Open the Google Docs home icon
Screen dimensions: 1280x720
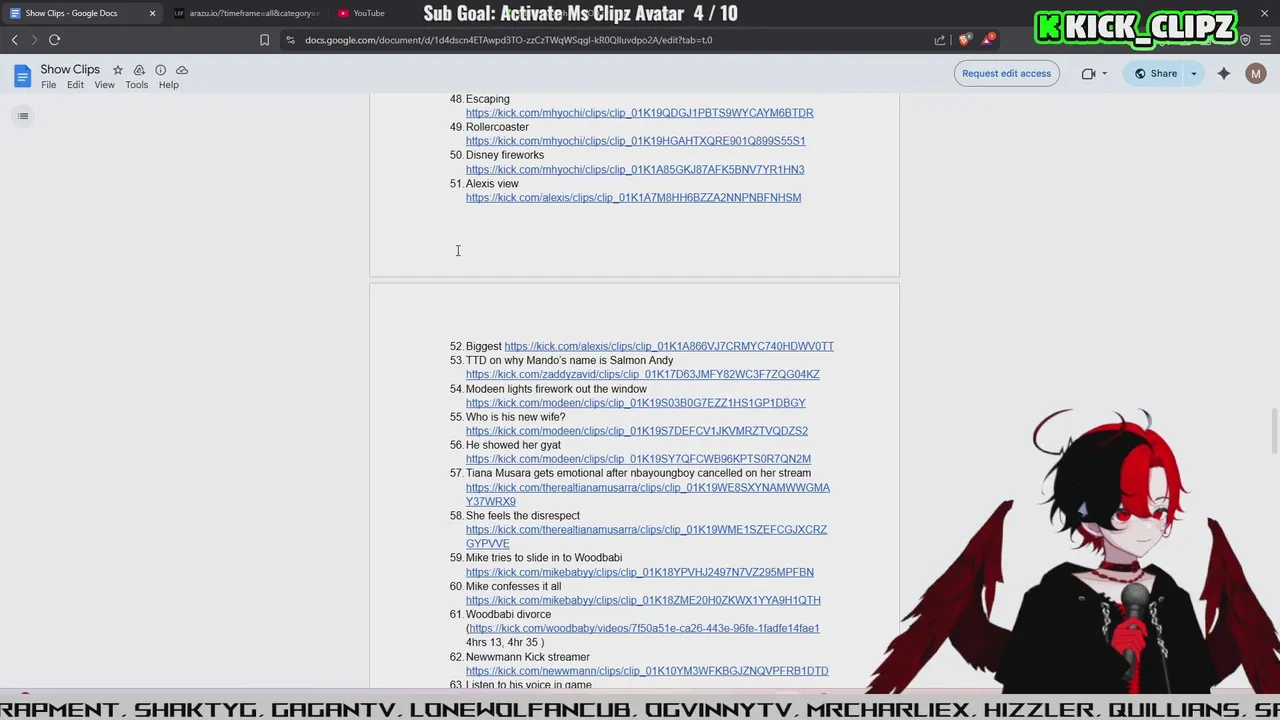click(22, 76)
